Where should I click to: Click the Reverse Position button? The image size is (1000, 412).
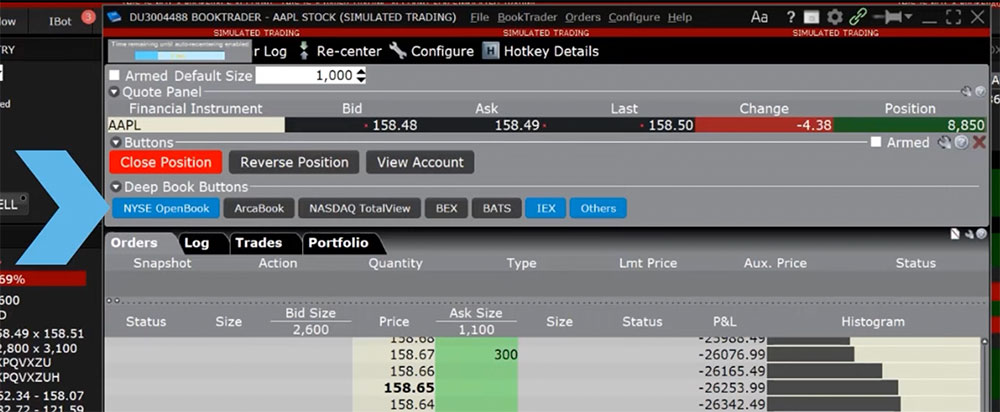click(294, 162)
